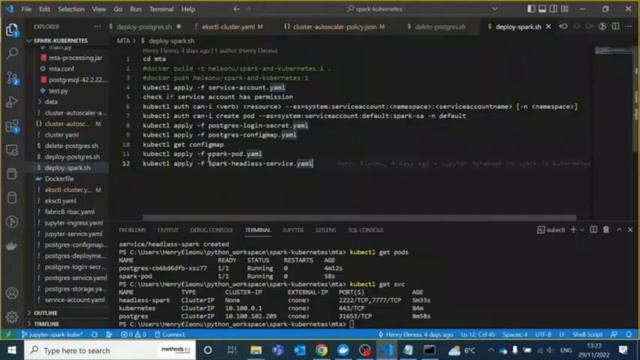
Task: Open the Customize Layout button
Action: pyautogui.click(x=564, y=9)
